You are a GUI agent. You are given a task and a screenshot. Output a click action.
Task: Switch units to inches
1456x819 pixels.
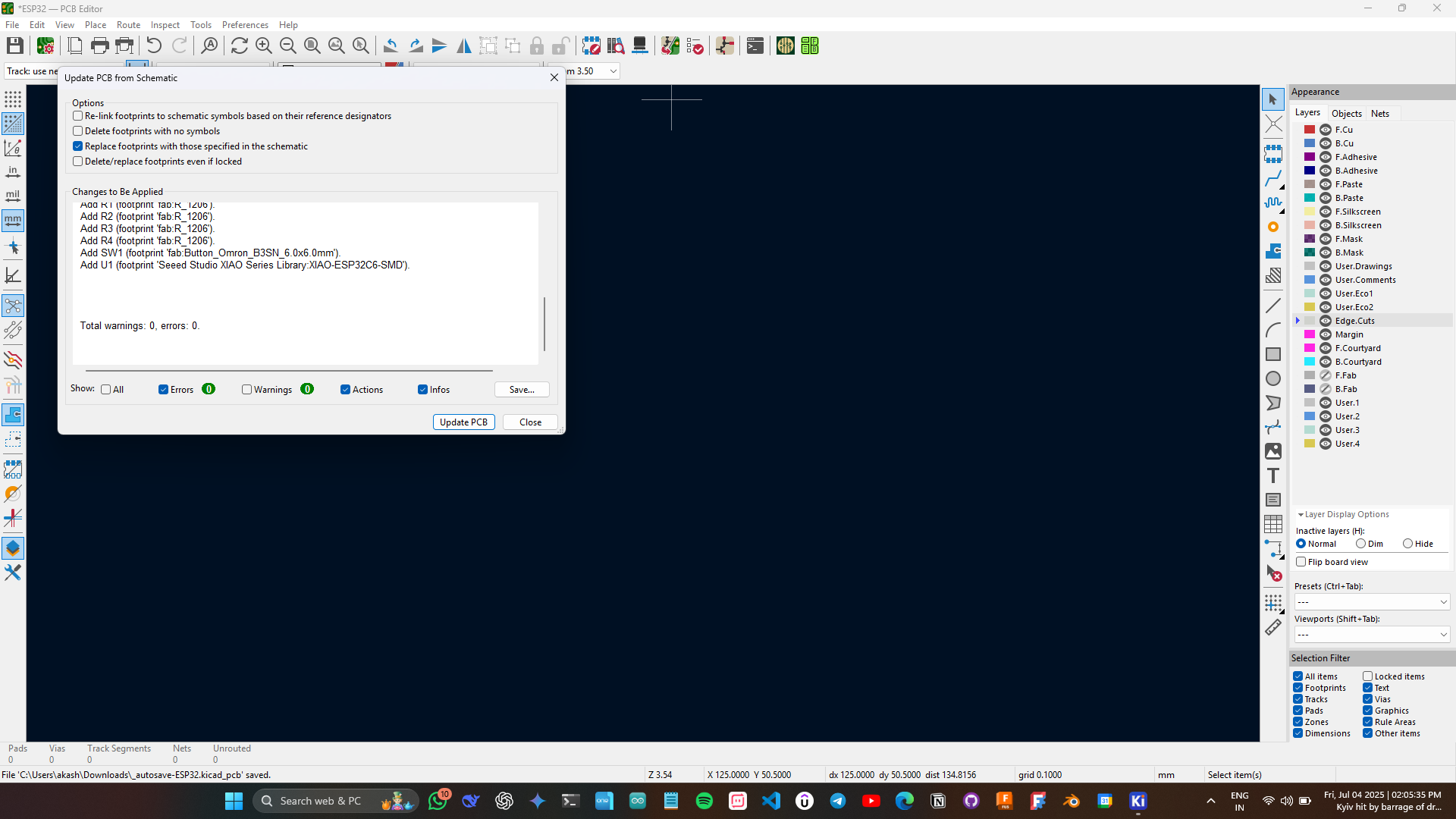pos(13,172)
